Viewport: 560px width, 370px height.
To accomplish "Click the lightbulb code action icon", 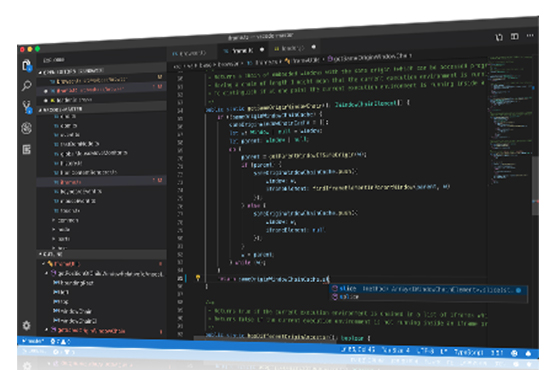I will tap(198, 278).
